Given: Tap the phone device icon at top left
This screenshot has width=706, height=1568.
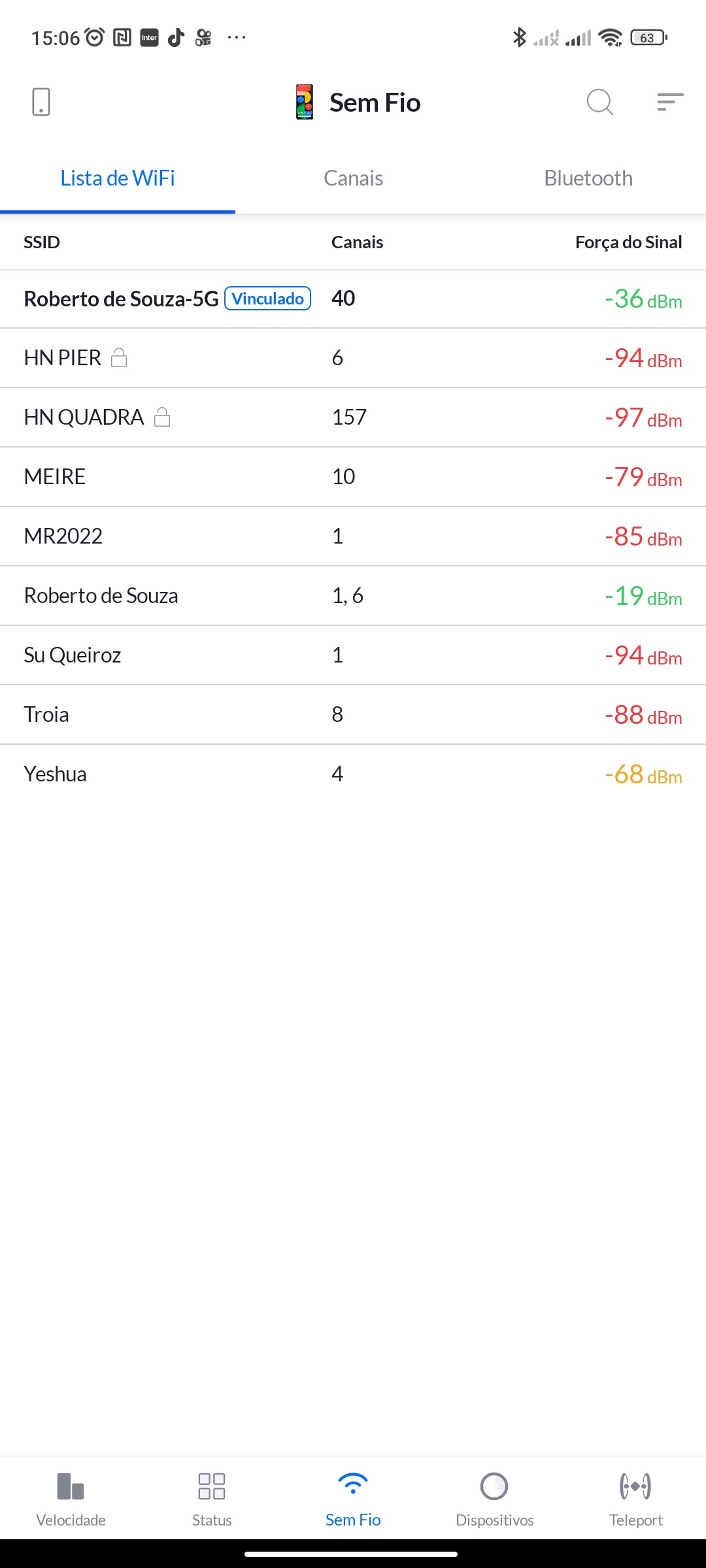Looking at the screenshot, I should coord(41,103).
